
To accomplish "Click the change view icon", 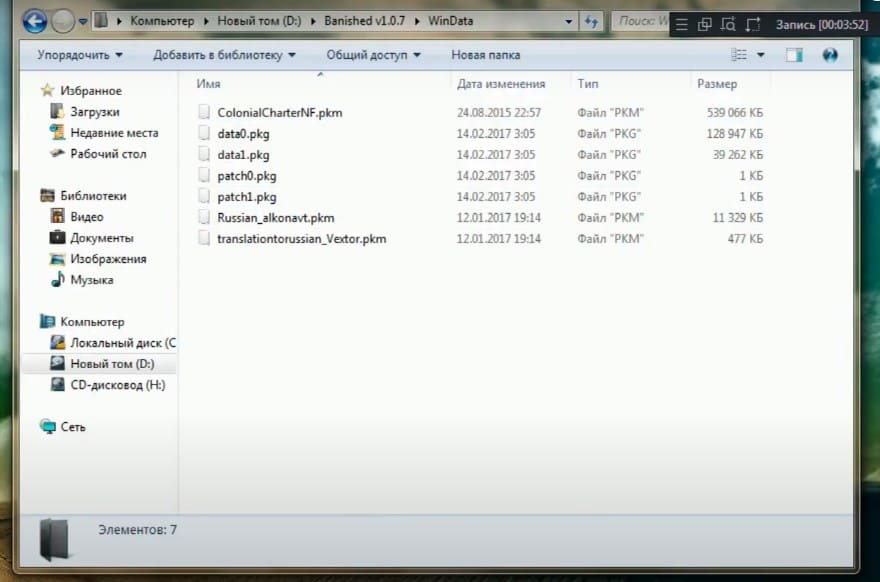I will pos(739,55).
